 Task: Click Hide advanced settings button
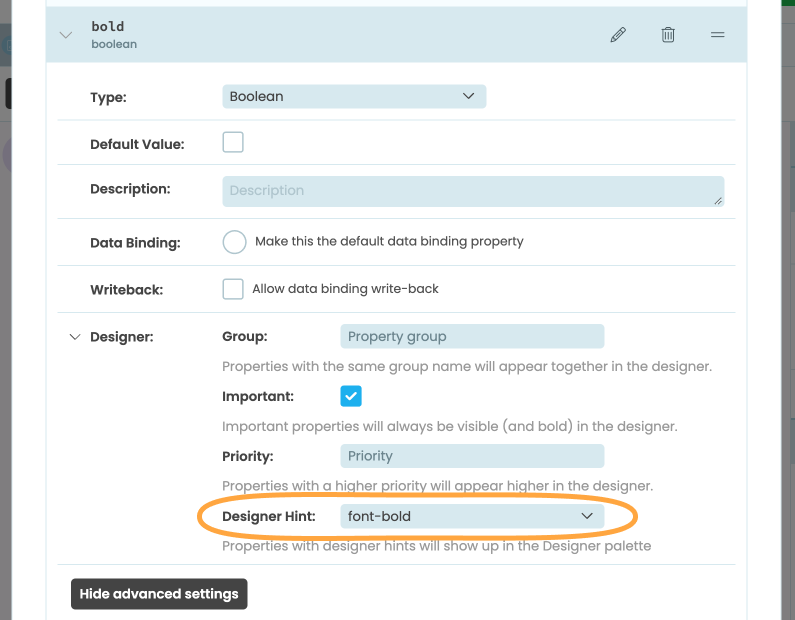(159, 594)
